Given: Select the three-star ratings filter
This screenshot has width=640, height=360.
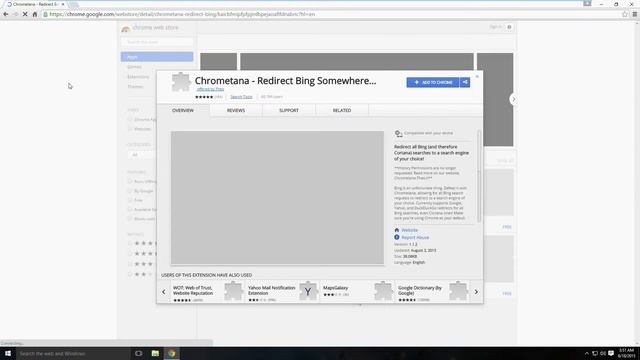Looking at the screenshot, I should pyautogui.click(x=130, y=264).
